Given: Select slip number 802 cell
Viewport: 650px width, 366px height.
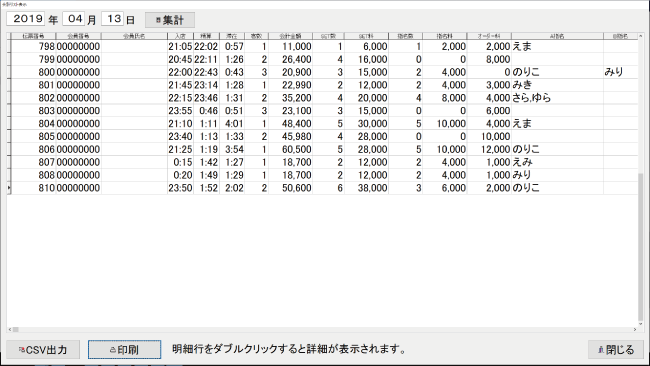Looking at the screenshot, I should tap(34, 98).
